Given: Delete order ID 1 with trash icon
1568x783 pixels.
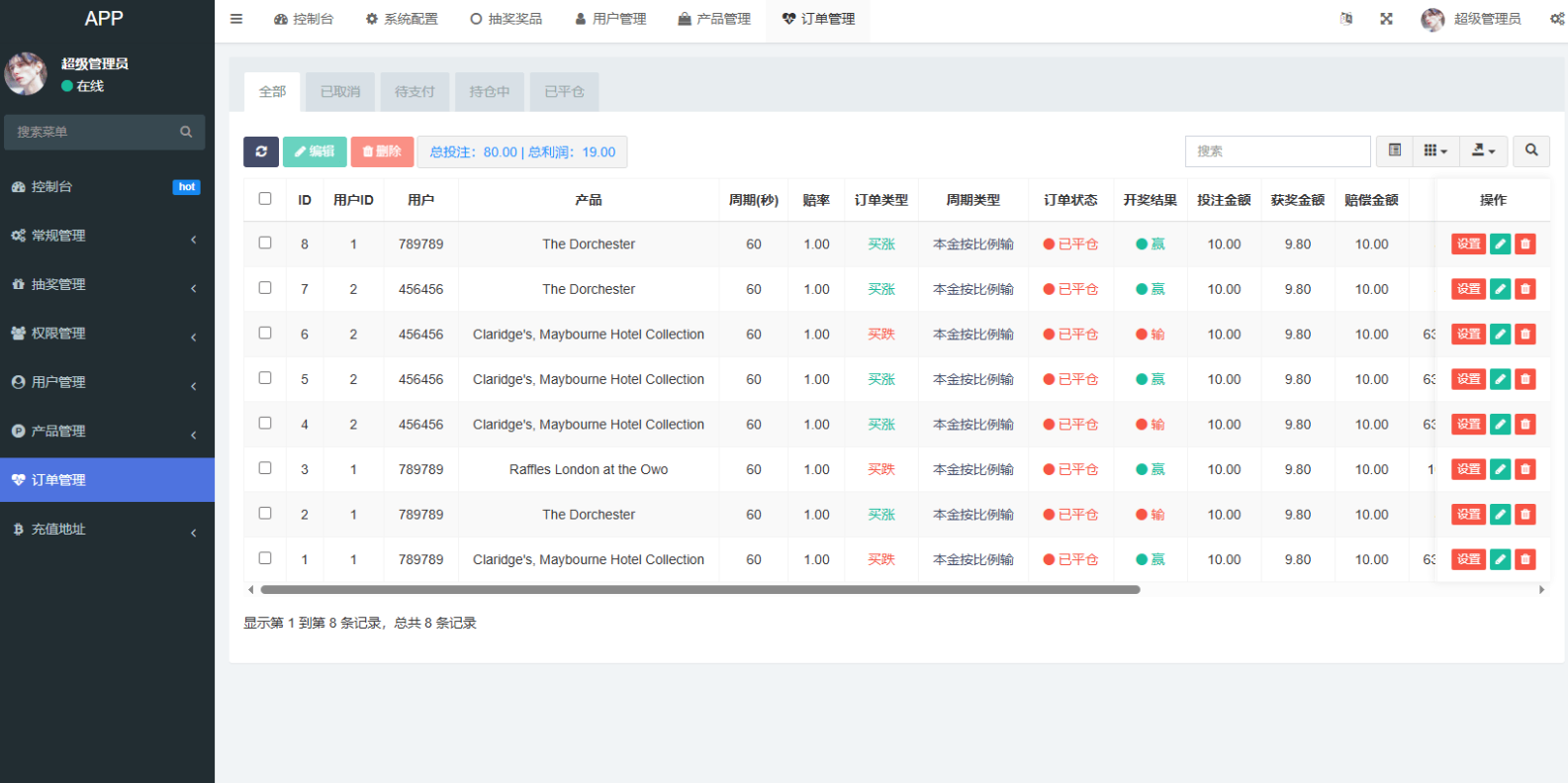Looking at the screenshot, I should click(x=1525, y=559).
